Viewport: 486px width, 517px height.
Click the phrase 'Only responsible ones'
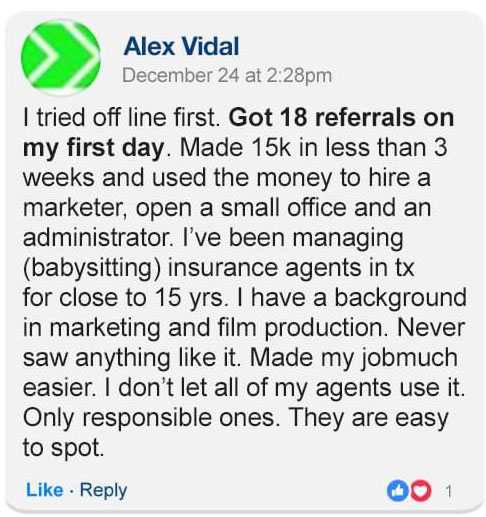[x=150, y=418]
